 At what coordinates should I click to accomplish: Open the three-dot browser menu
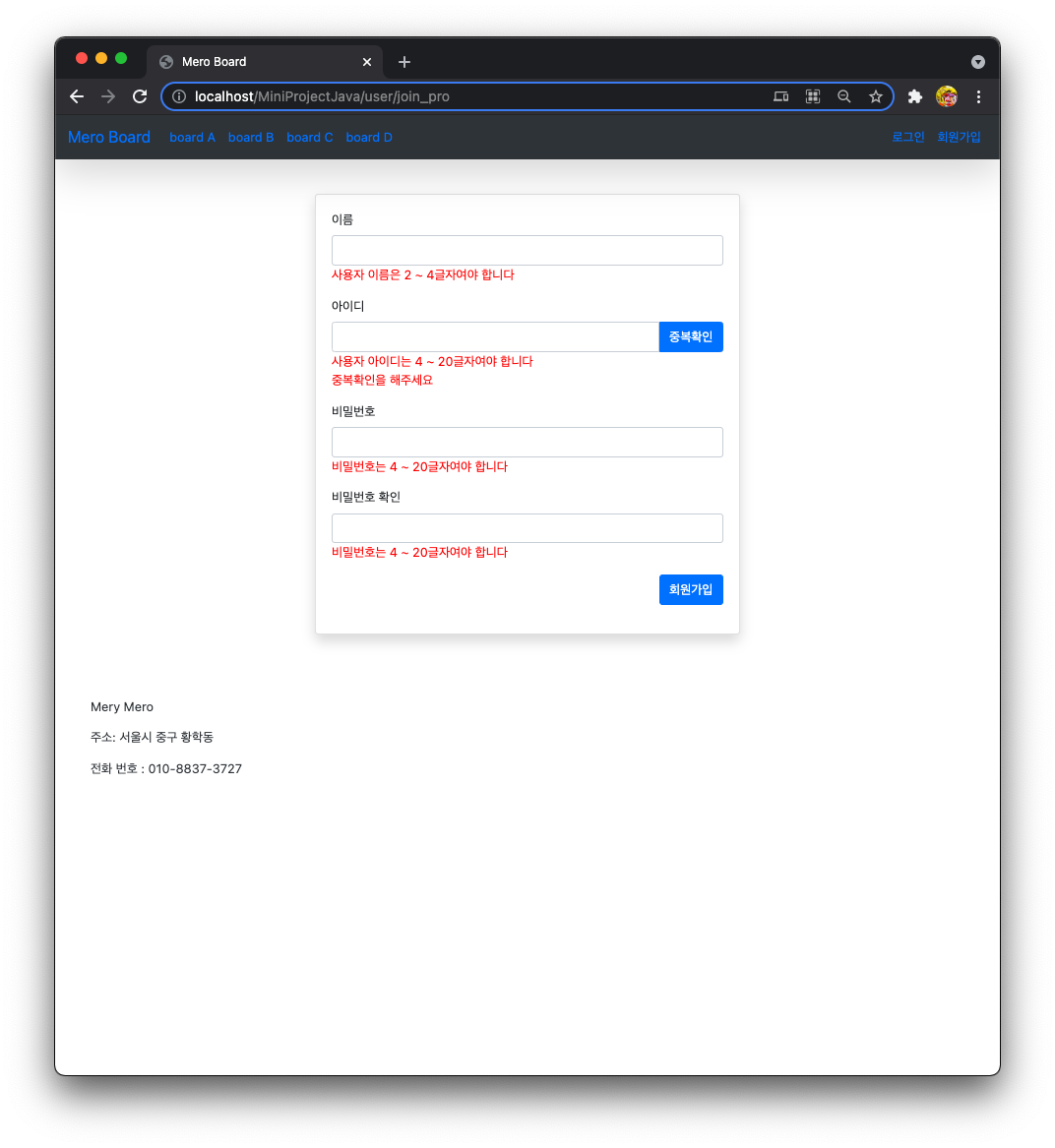(x=978, y=96)
